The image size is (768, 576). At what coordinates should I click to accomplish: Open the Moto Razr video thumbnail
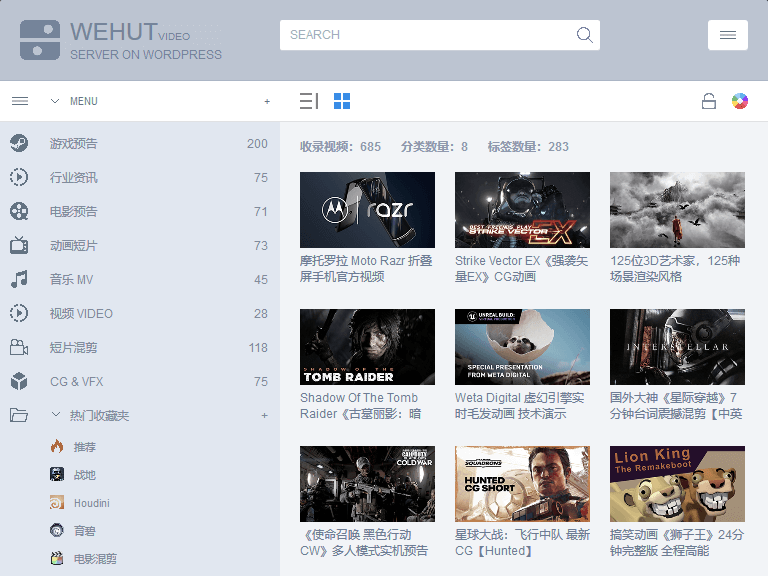(367, 210)
